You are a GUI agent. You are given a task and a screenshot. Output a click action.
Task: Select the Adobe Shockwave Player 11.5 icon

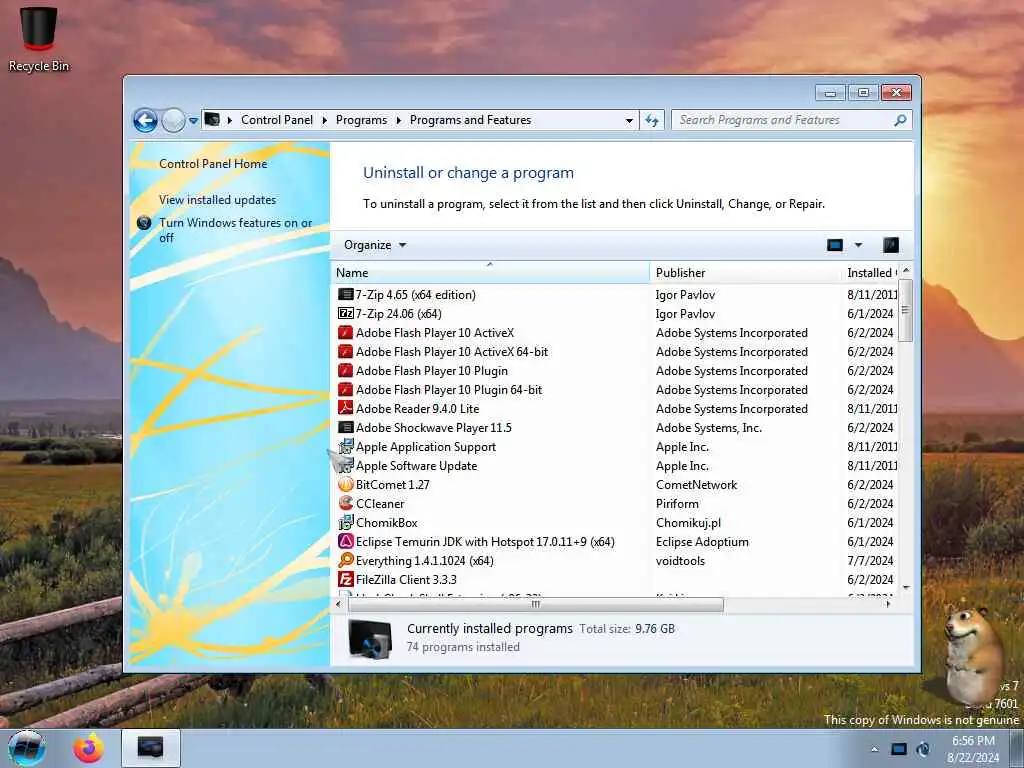click(345, 427)
